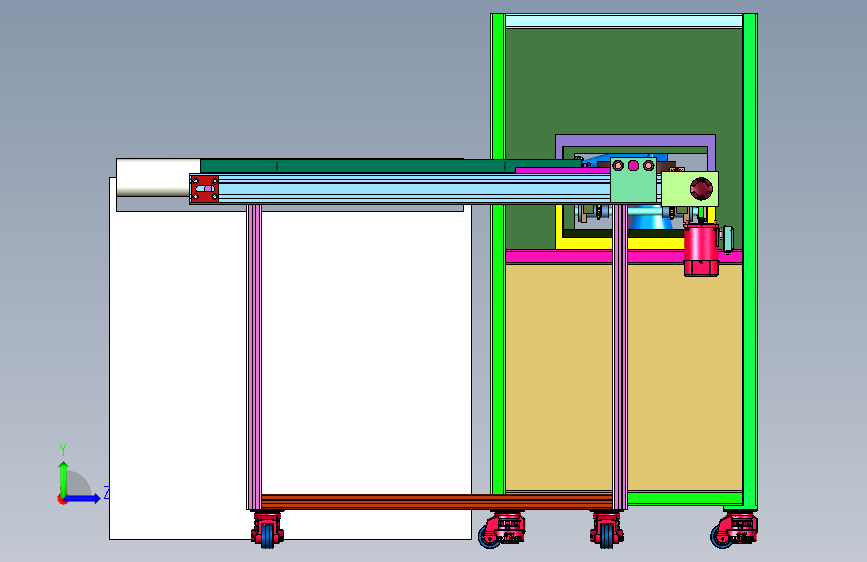
Task: Select the right pink conveyor support leg
Action: coord(620,357)
